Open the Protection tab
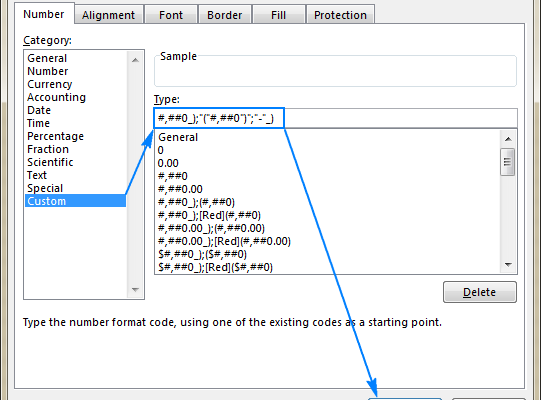This screenshot has height=400, width=541. (340, 15)
